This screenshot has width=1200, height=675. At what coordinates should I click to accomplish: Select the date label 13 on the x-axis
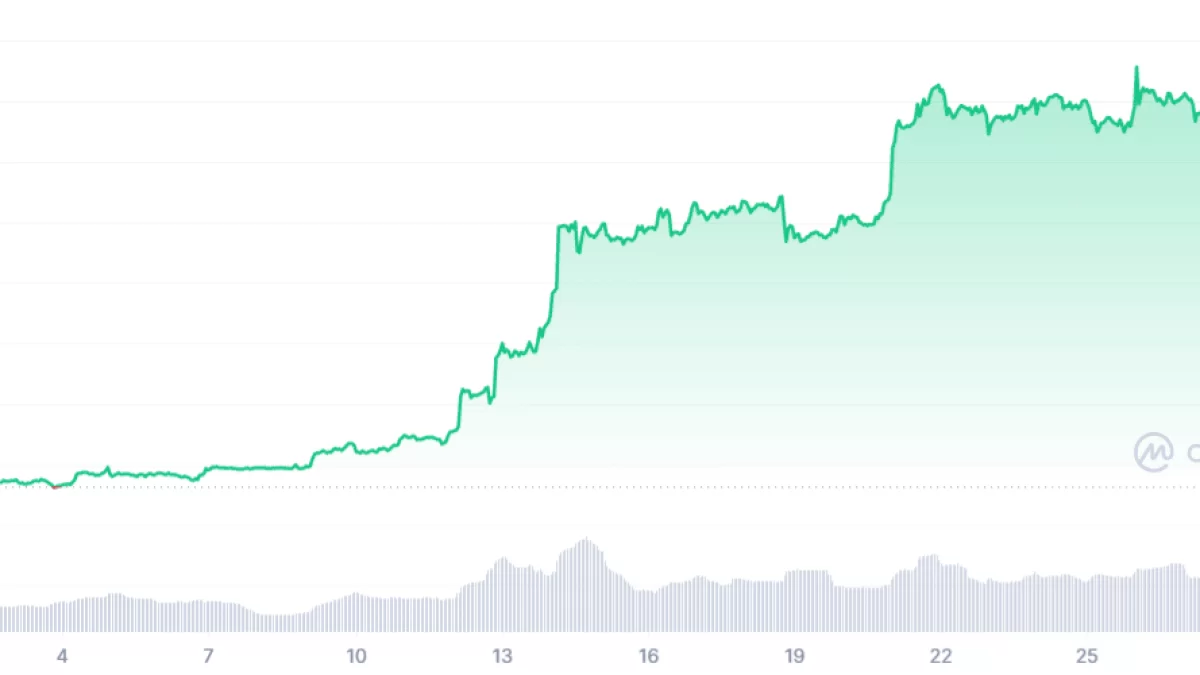click(502, 657)
